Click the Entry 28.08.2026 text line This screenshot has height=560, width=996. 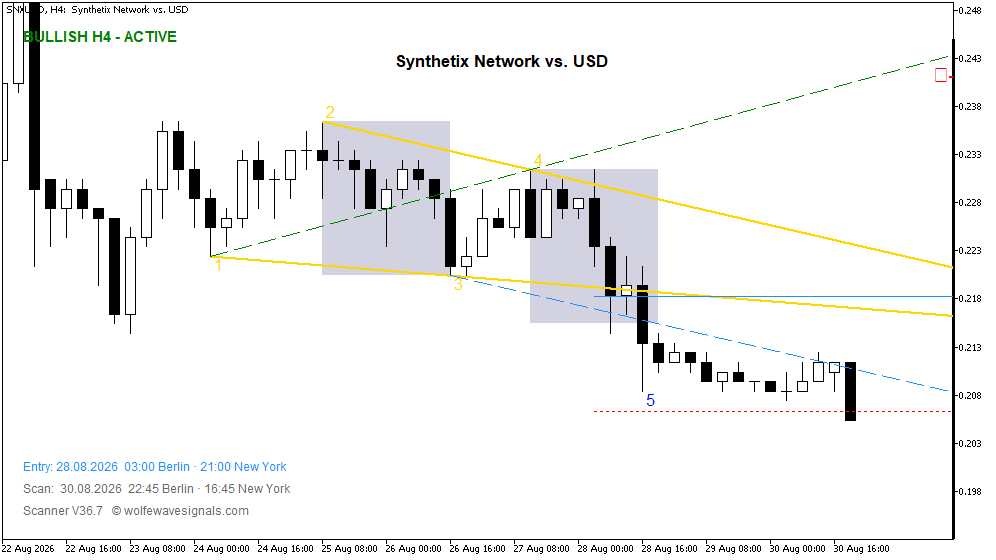tap(154, 467)
